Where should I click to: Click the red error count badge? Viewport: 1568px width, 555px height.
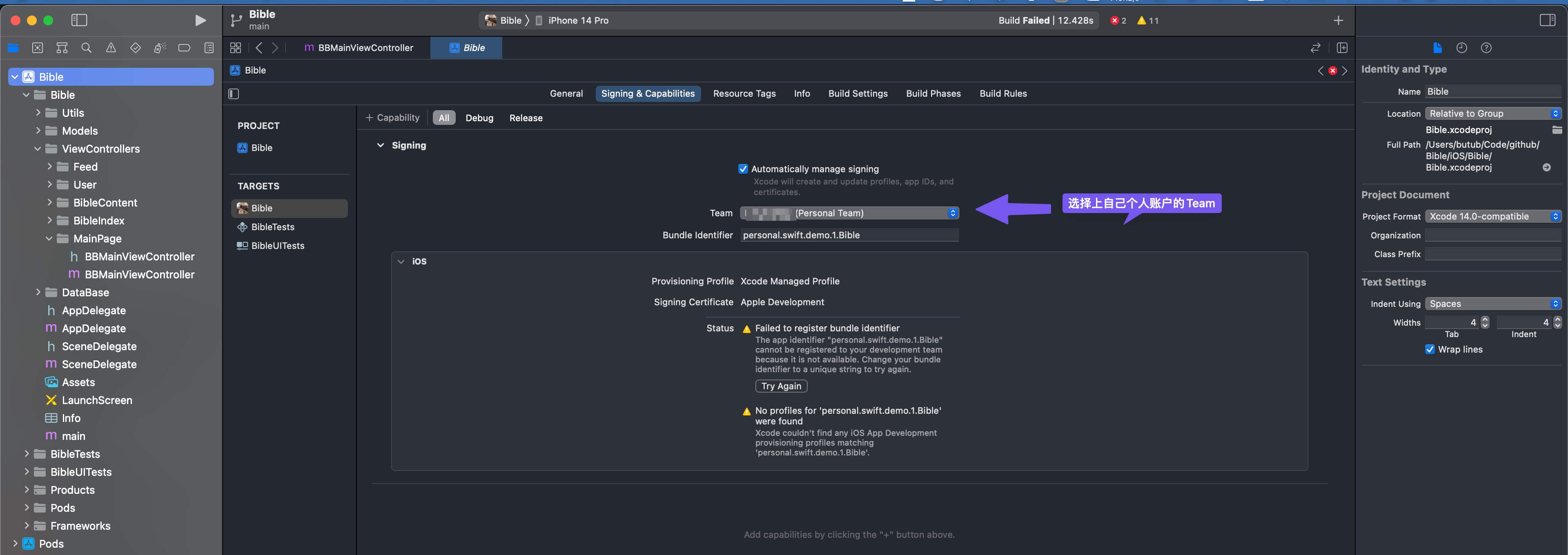tap(1118, 20)
